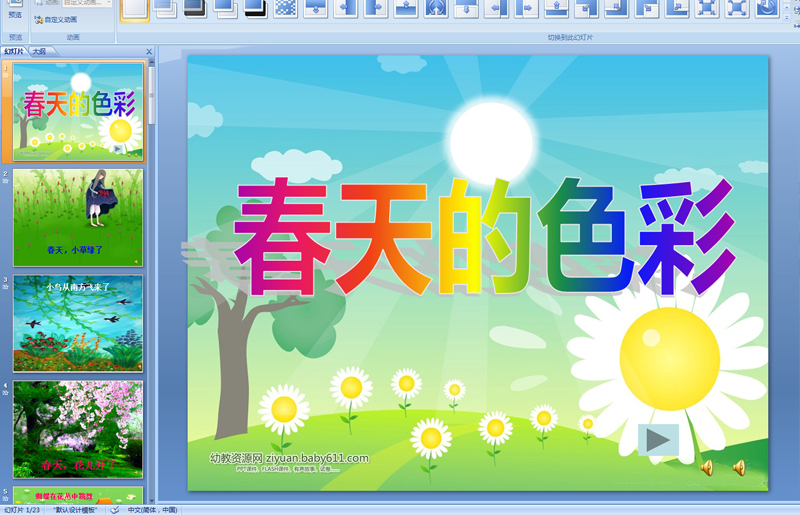This screenshot has height=515, width=800.
Task: Apply the Wheel Clockwise transition
Action: click(767, 9)
